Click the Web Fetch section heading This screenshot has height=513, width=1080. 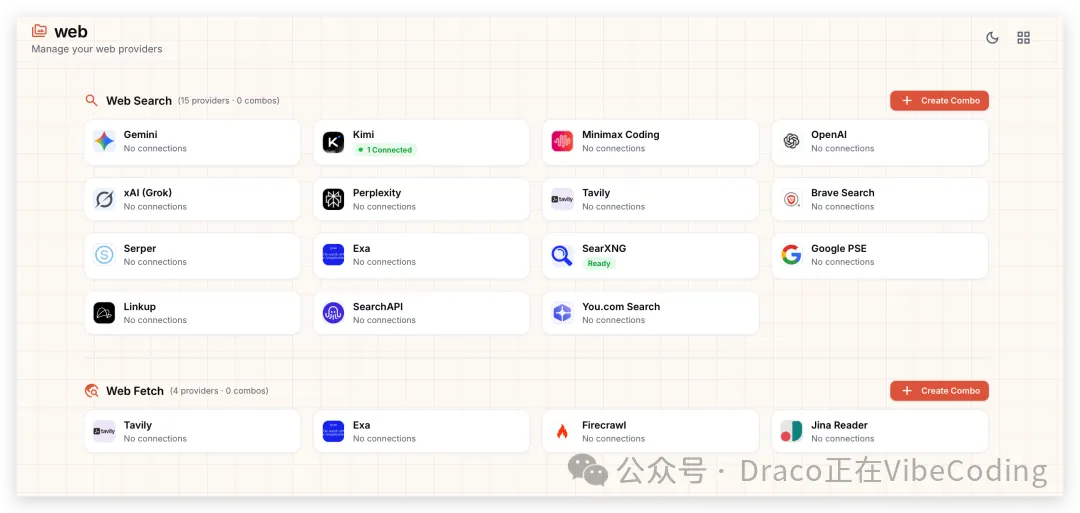click(135, 391)
